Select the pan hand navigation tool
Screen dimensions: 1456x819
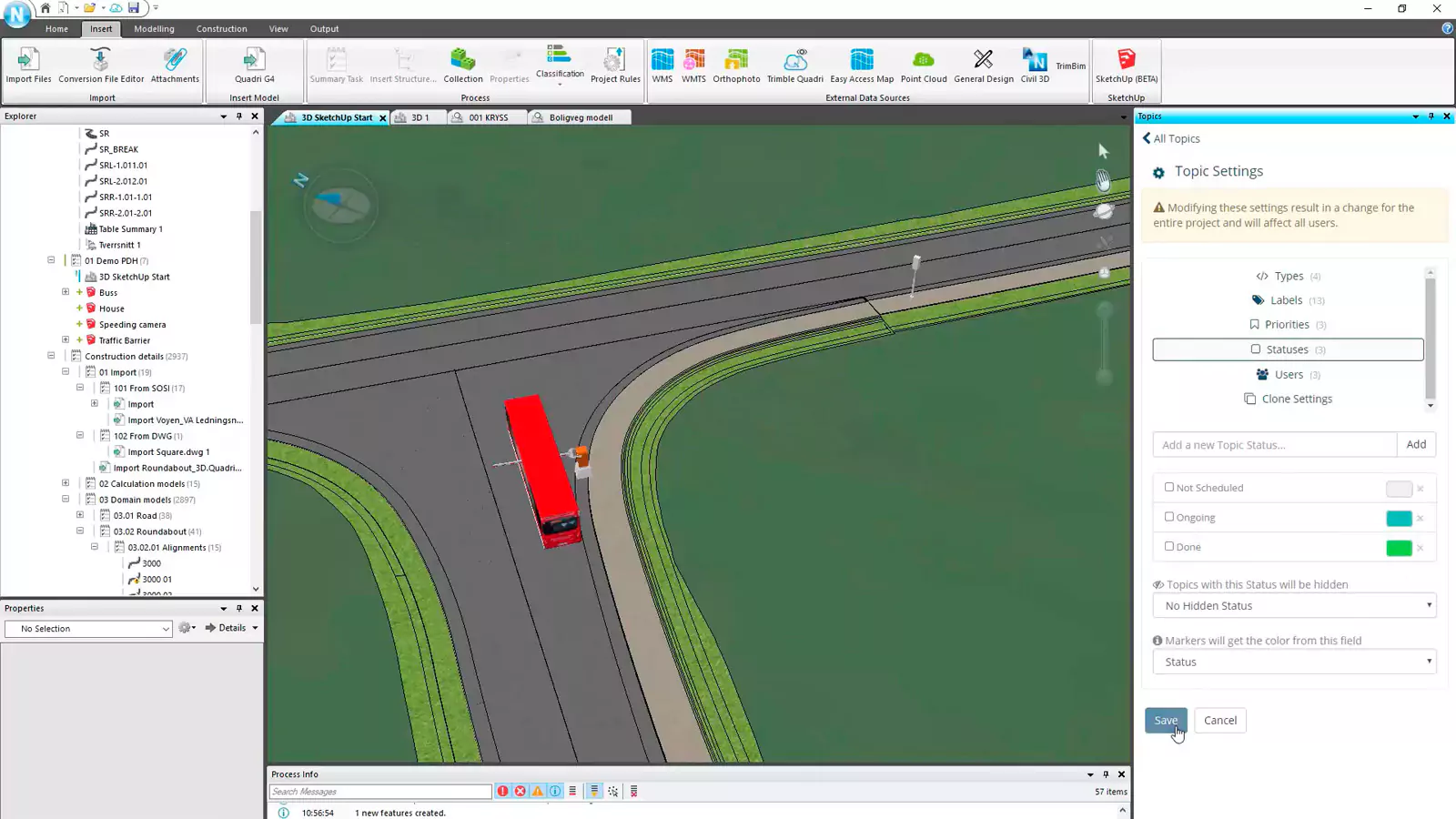coord(1103,181)
